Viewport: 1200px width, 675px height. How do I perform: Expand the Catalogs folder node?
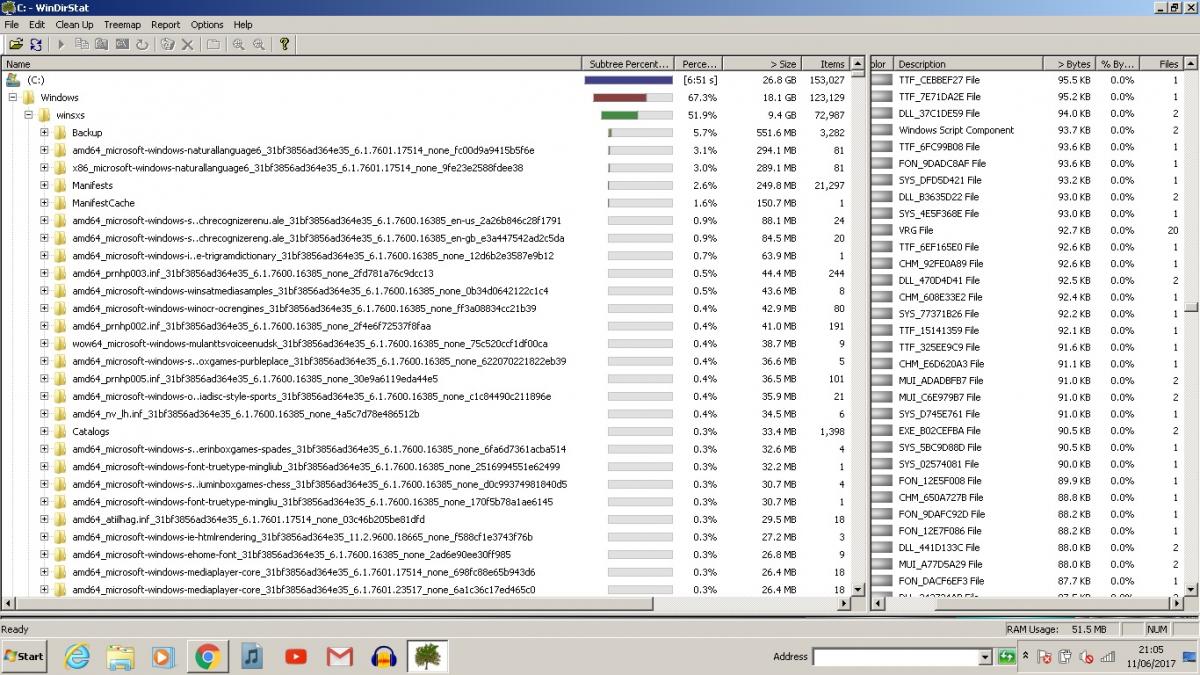coord(45,432)
